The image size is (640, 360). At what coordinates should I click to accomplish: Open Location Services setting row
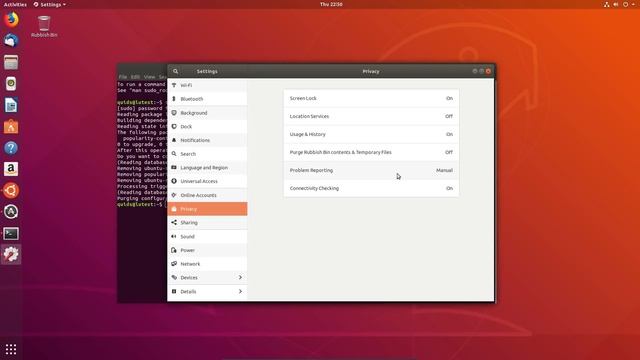tap(371, 116)
